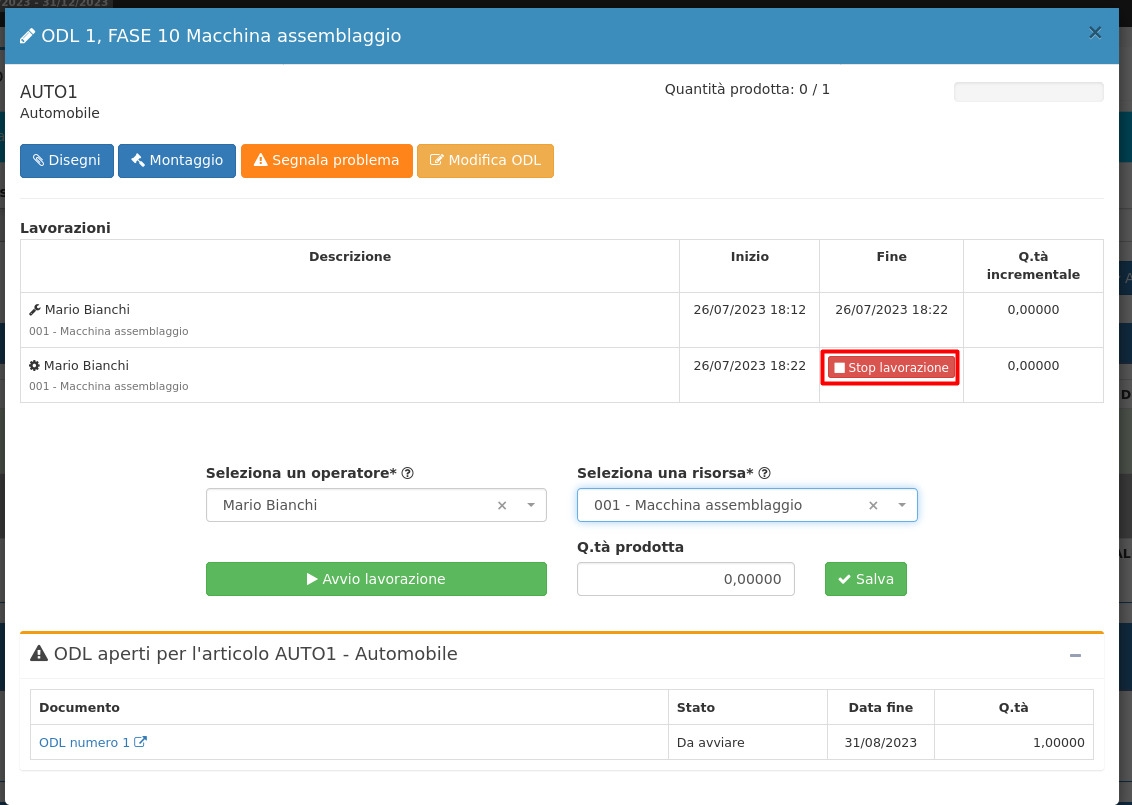The width and height of the screenshot is (1132, 805).
Task: Start work with Avvio lavorazione
Action: pos(376,579)
